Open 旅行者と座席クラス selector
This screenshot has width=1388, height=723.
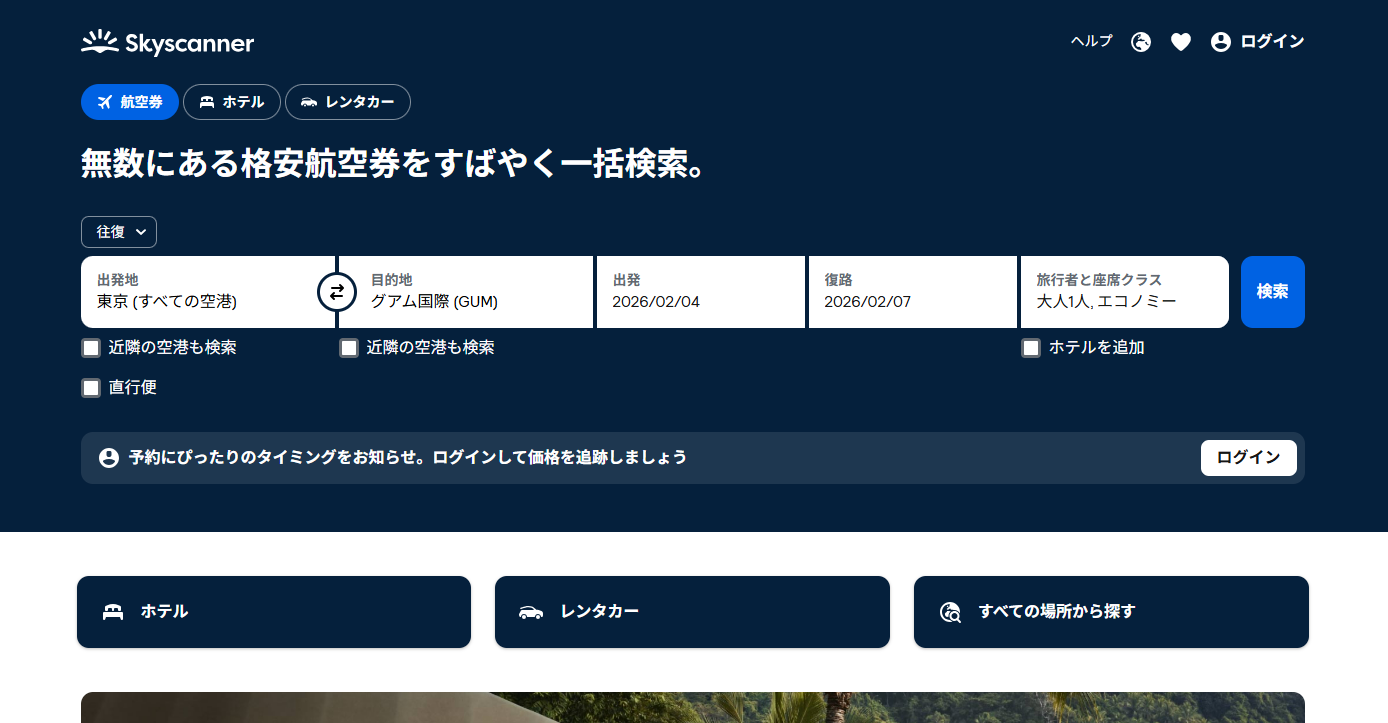pyautogui.click(x=1124, y=292)
